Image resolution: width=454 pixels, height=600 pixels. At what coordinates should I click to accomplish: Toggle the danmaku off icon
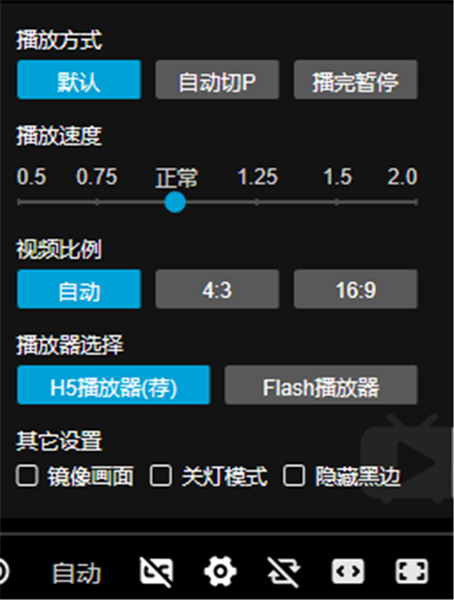[157, 572]
